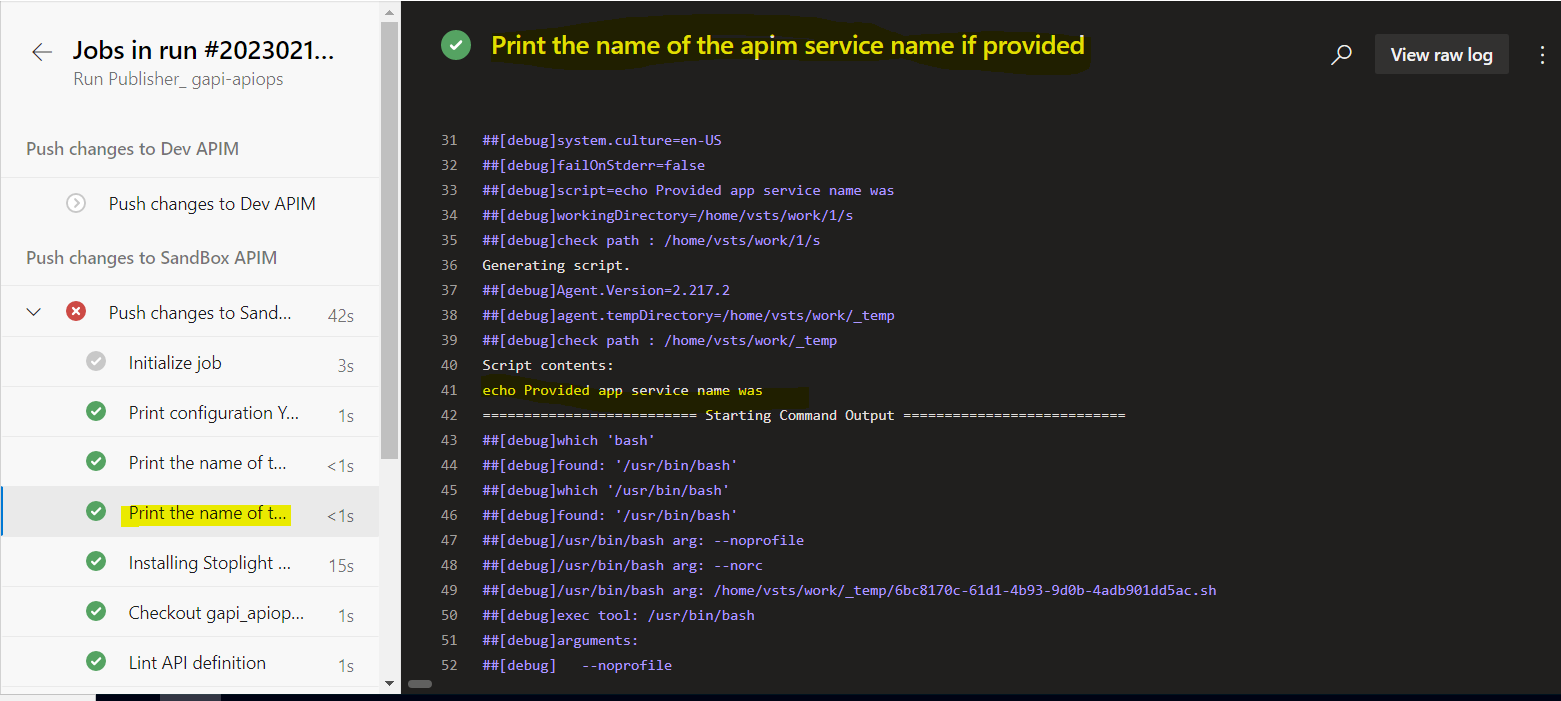Click the red failure icon on Push changes job
This screenshot has width=1561, height=701.
(76, 310)
